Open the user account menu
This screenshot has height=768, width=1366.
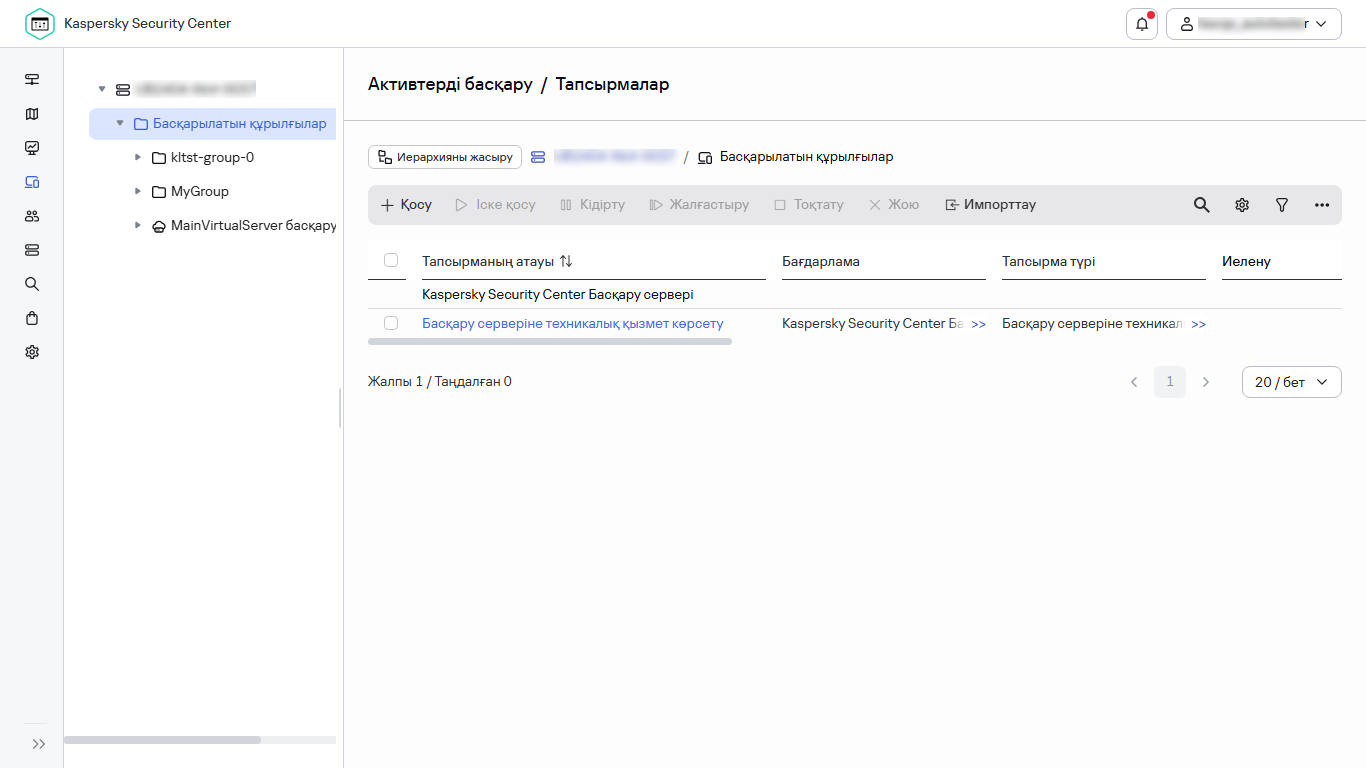coord(1254,24)
